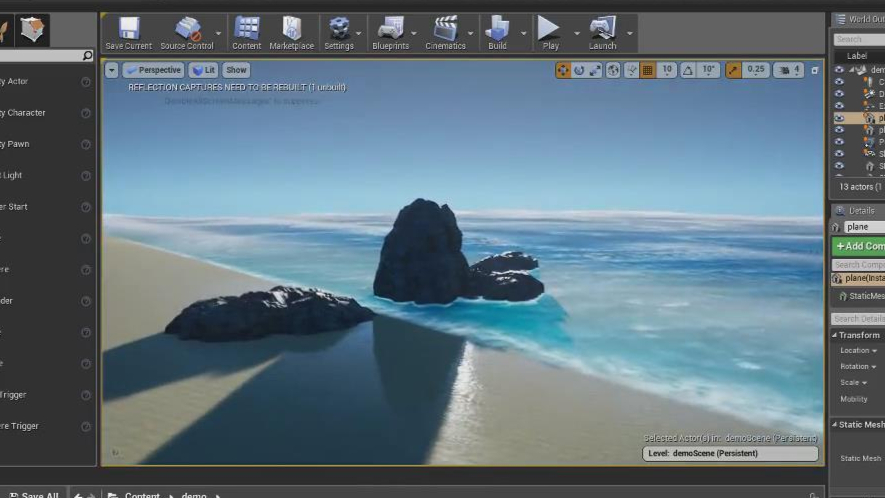The width and height of the screenshot is (885, 498).
Task: Select the Geometry (box) mode icon
Action: (32, 29)
